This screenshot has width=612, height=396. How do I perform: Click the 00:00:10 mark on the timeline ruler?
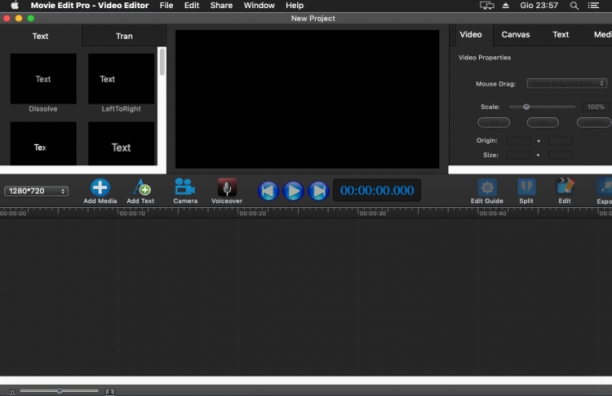click(132, 213)
